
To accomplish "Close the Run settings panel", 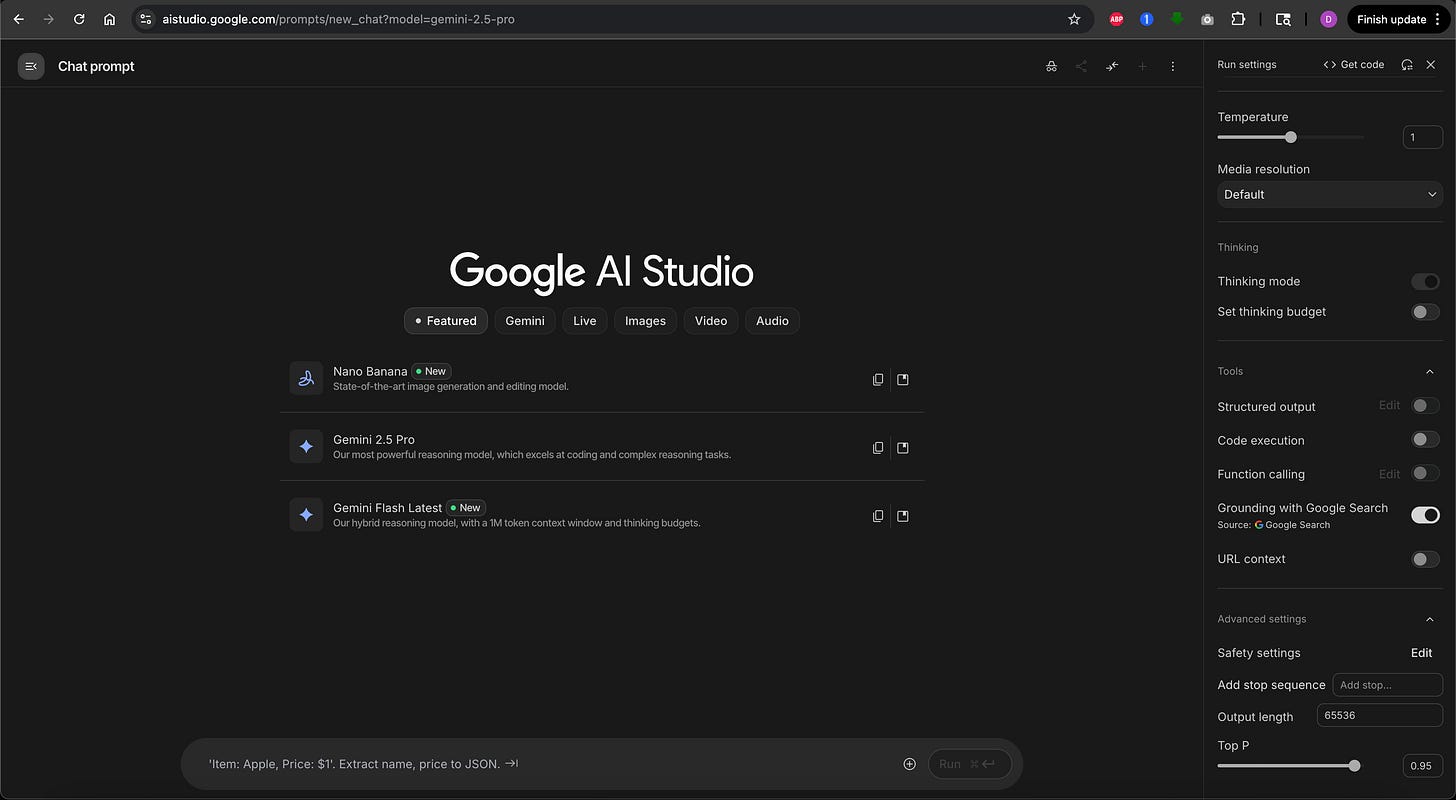I will point(1431,64).
